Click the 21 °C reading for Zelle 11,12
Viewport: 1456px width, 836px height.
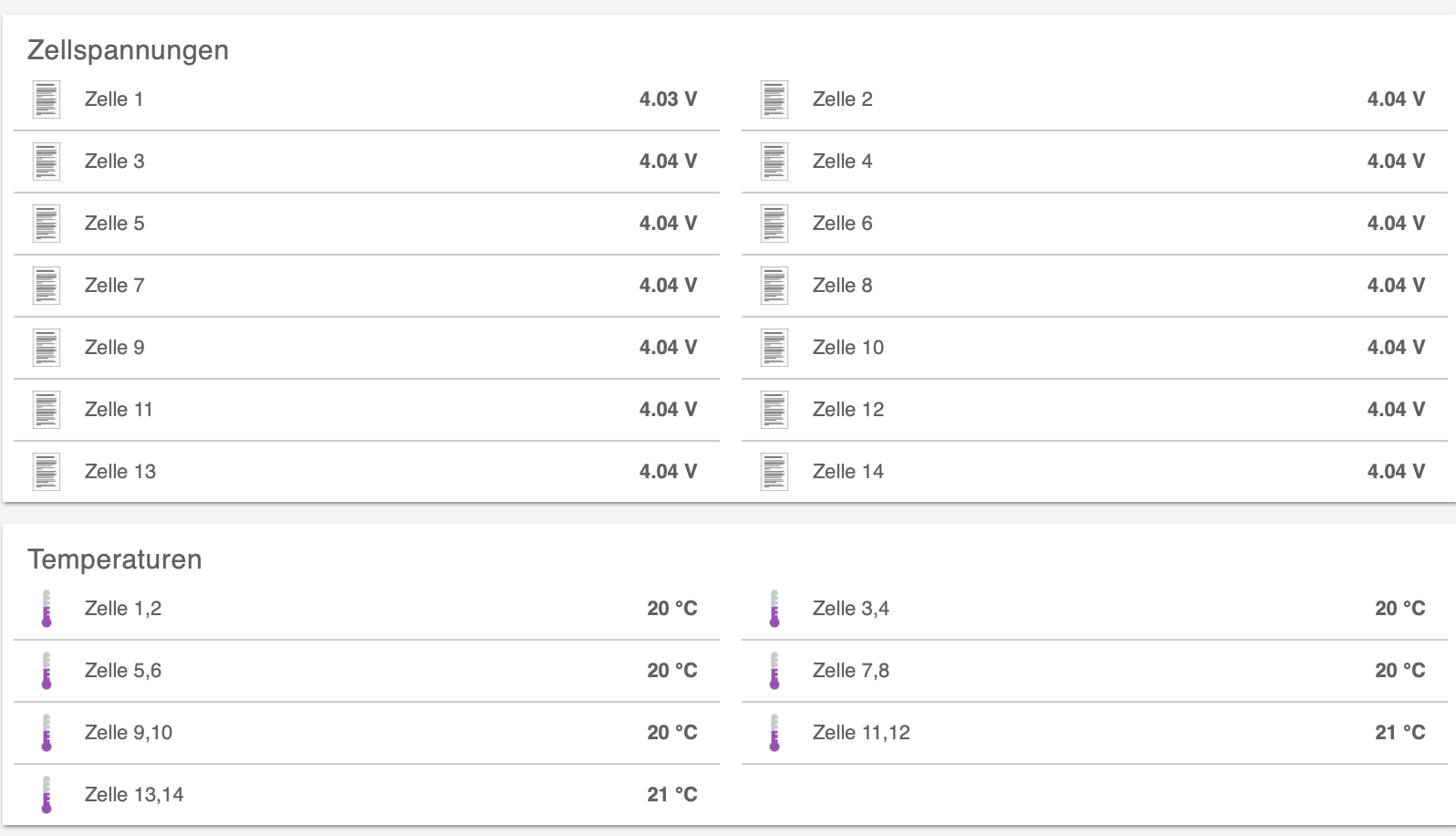click(x=1399, y=733)
